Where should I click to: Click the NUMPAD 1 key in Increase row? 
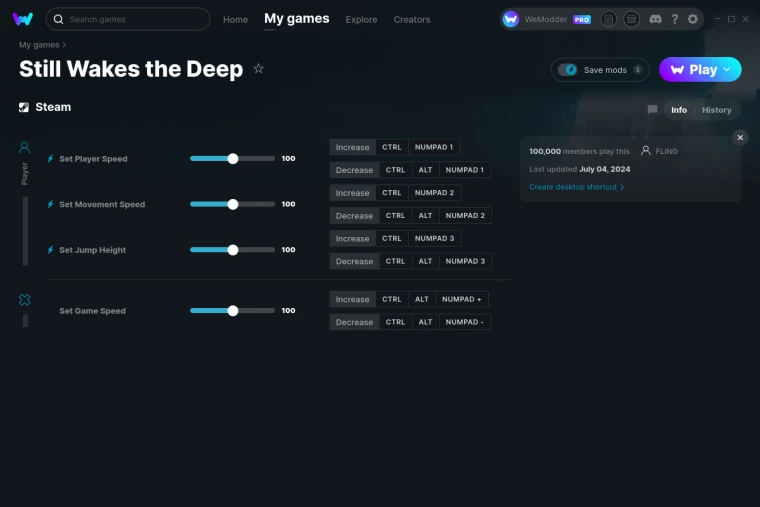(x=433, y=147)
